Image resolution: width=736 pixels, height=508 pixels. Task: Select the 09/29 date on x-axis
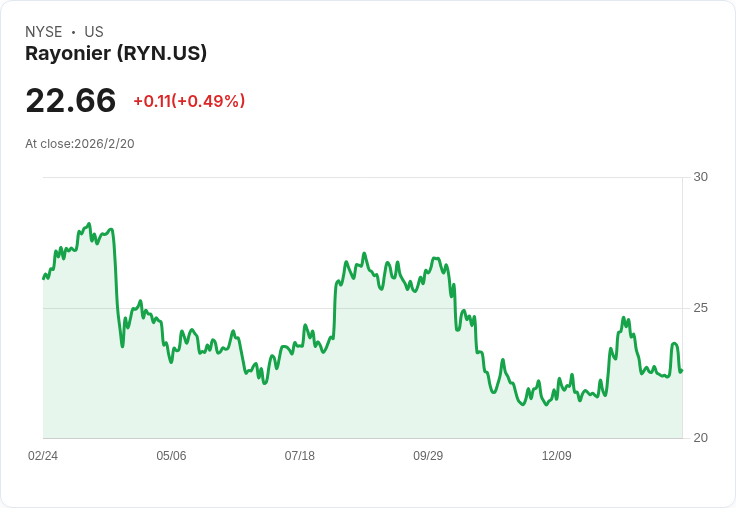pos(428,456)
